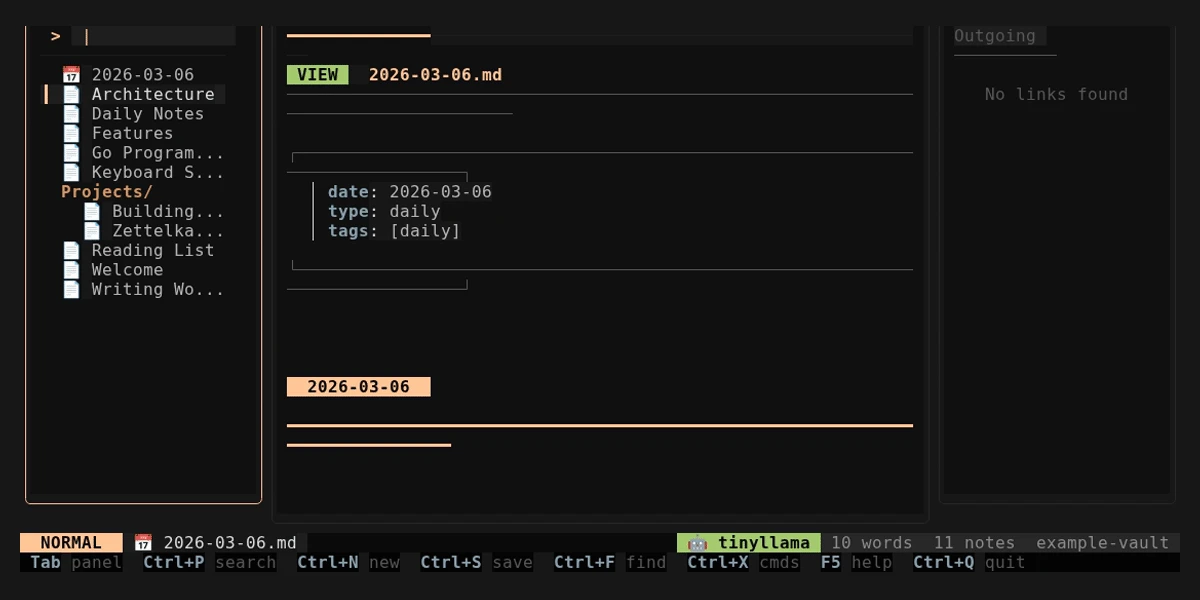
Task: Click the Ctrl+P search shortcut
Action: click(209, 562)
